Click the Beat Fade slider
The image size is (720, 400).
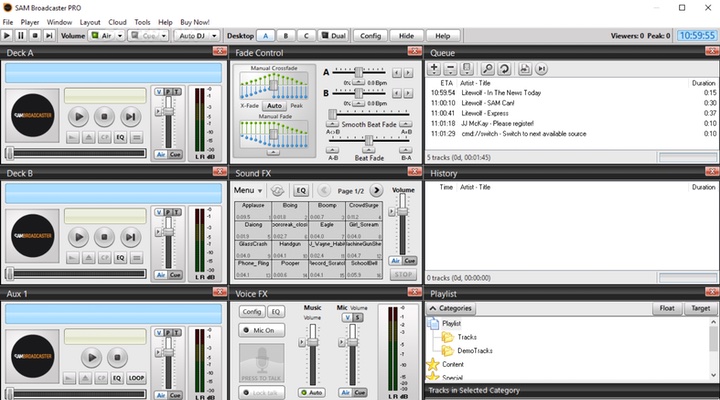369,139
